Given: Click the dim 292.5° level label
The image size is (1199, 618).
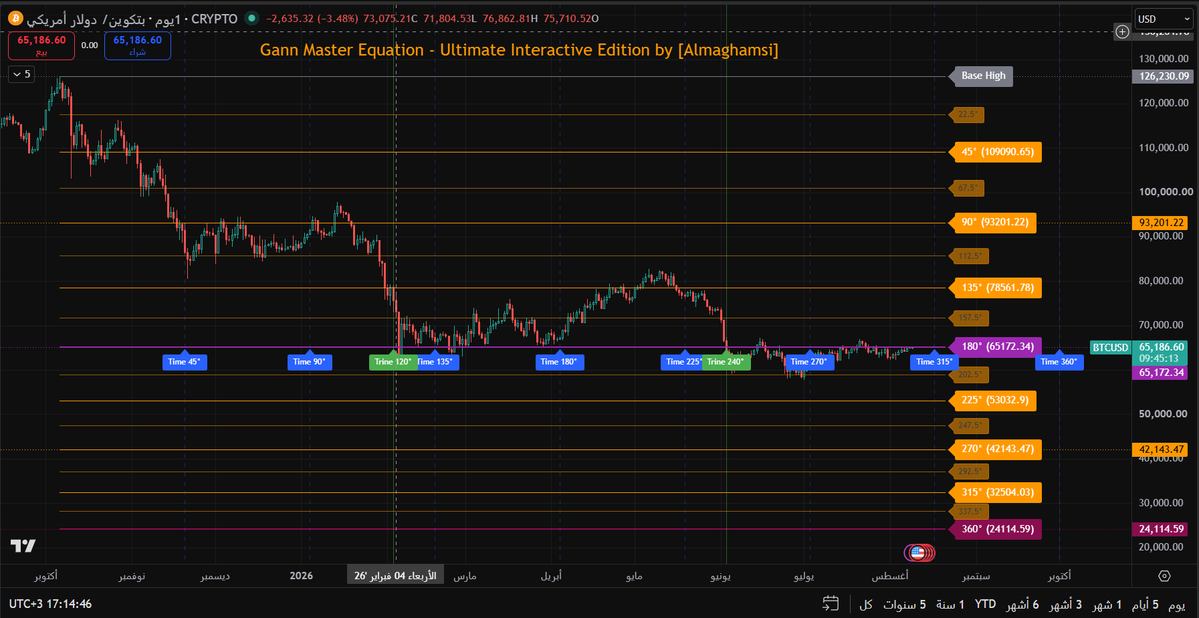Looking at the screenshot, I should coord(970,471).
